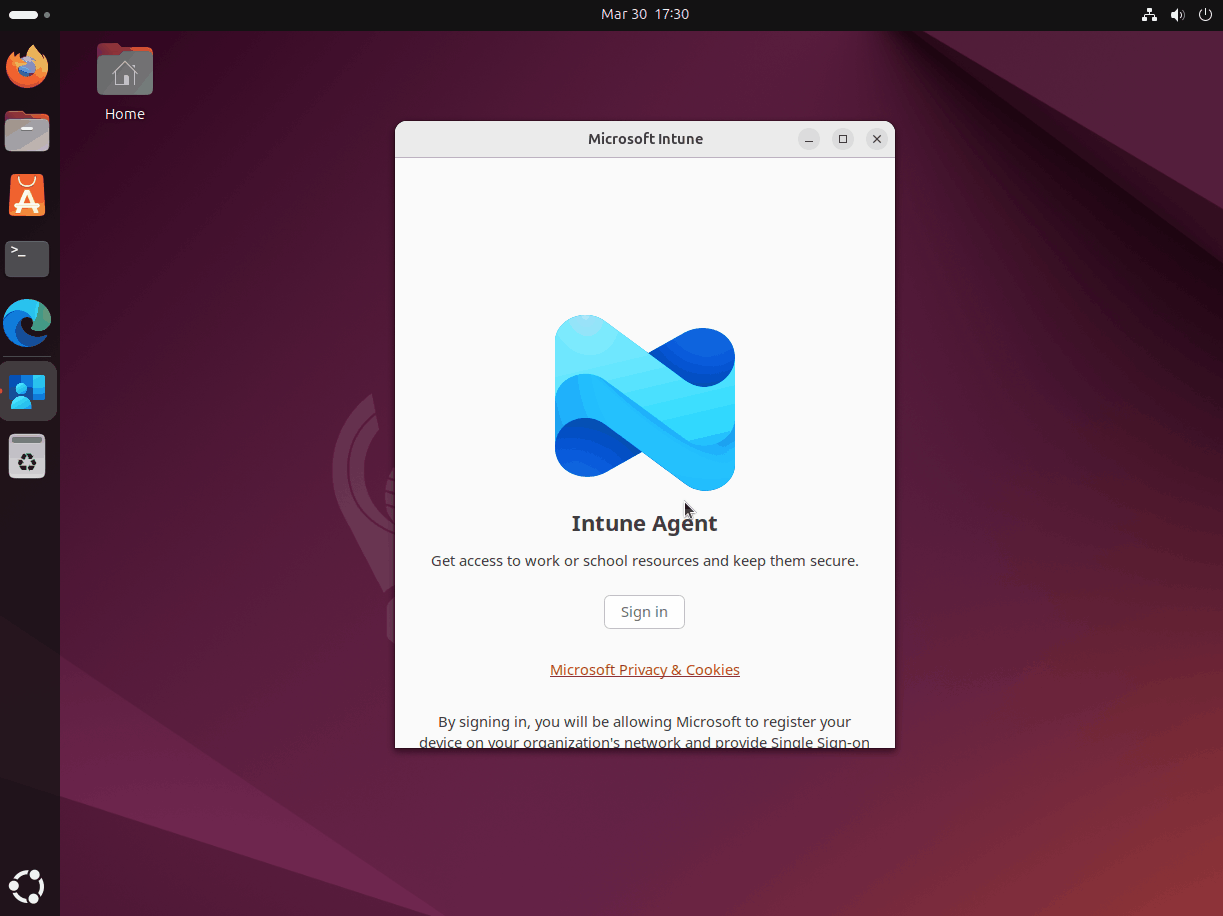This screenshot has height=916, width=1223.
Task: Click the workspace indicator at top left
Action: point(30,14)
